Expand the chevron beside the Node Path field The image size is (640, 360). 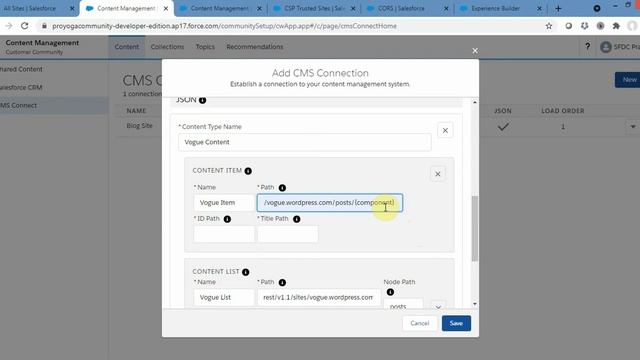tap(438, 305)
